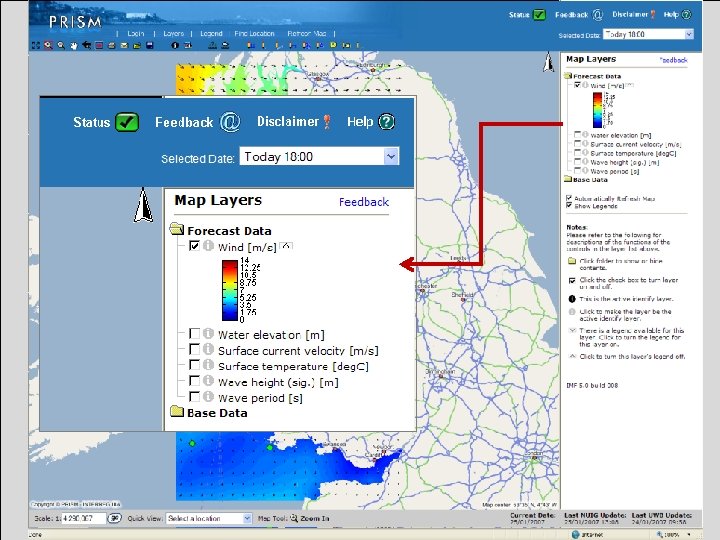Collapse Forecast Data folder in sidebar
This screenshot has width=720, height=540.
(568, 76)
